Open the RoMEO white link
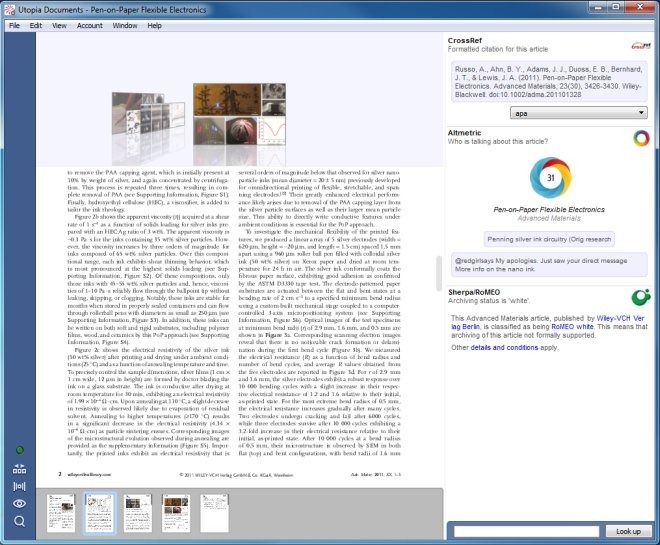The image size is (660, 545). click(572, 327)
